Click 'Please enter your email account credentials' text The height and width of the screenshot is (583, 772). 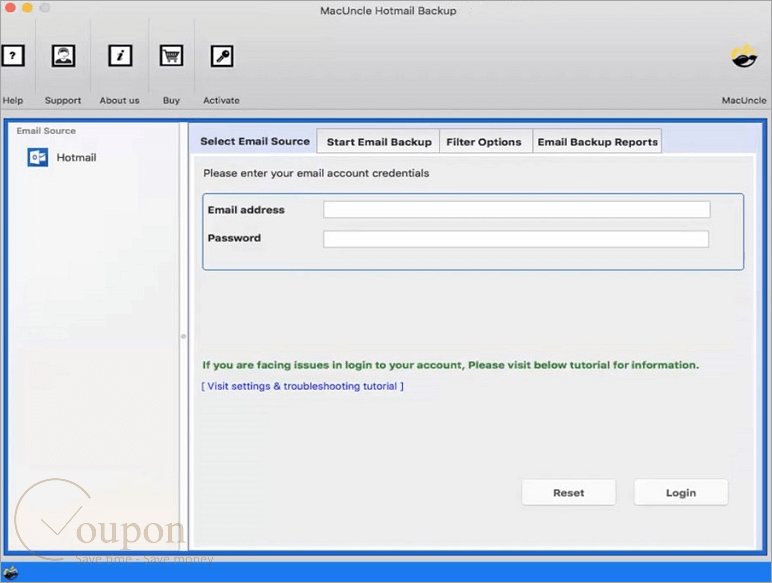coord(316,173)
